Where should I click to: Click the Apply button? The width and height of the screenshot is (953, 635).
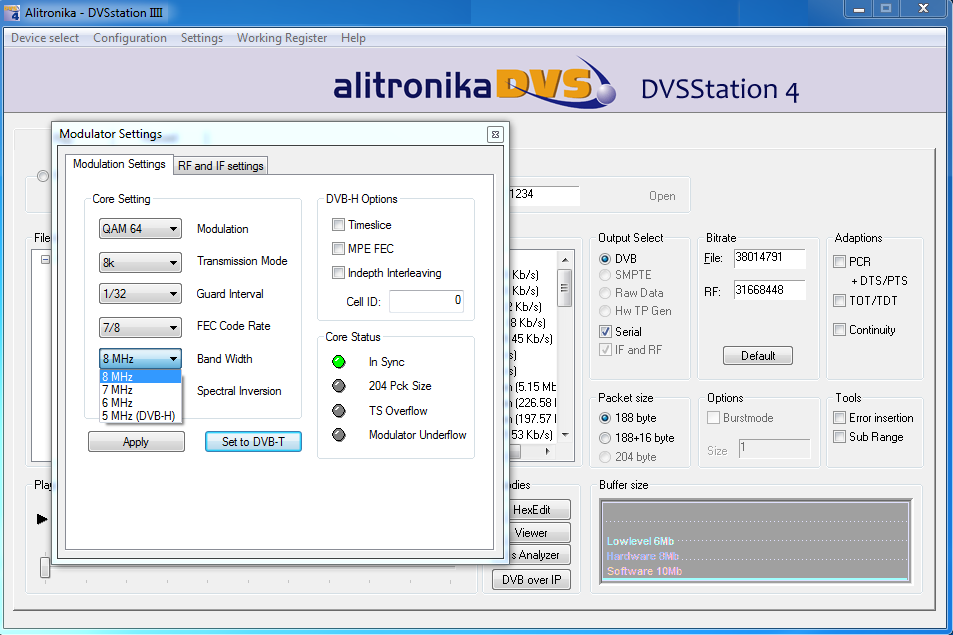[136, 442]
